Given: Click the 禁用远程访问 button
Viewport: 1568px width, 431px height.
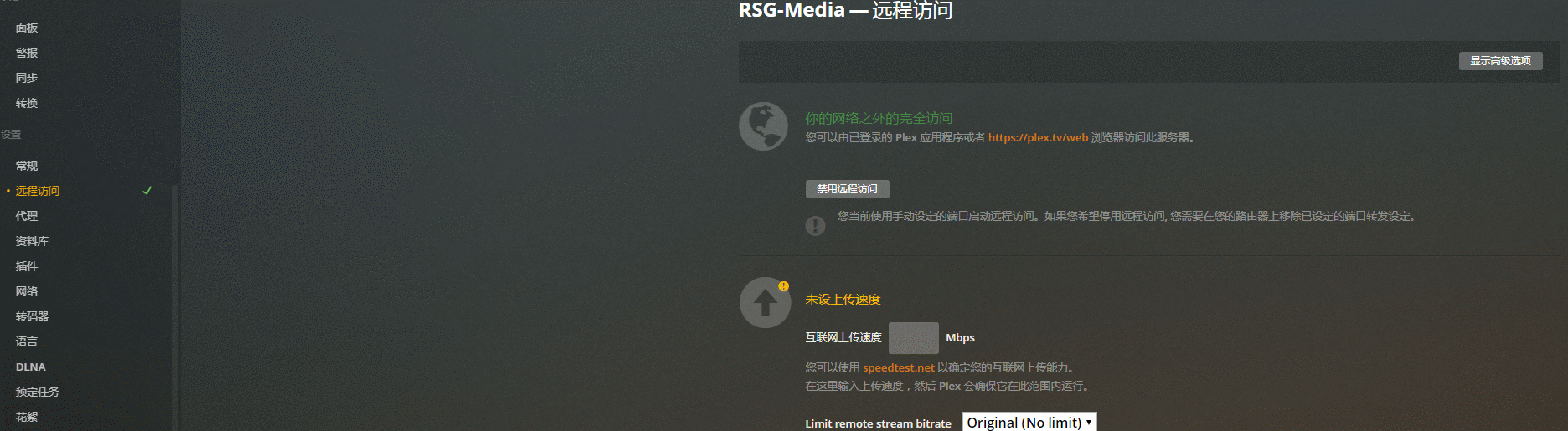Looking at the screenshot, I should click(x=847, y=189).
